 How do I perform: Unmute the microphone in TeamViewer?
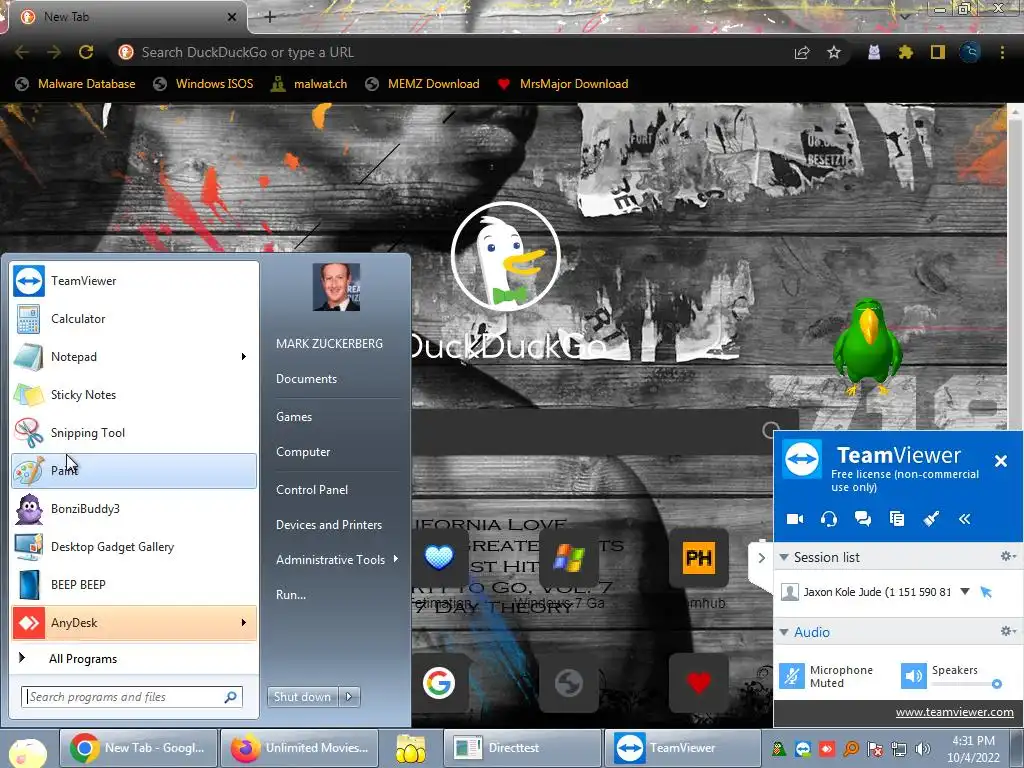point(792,676)
